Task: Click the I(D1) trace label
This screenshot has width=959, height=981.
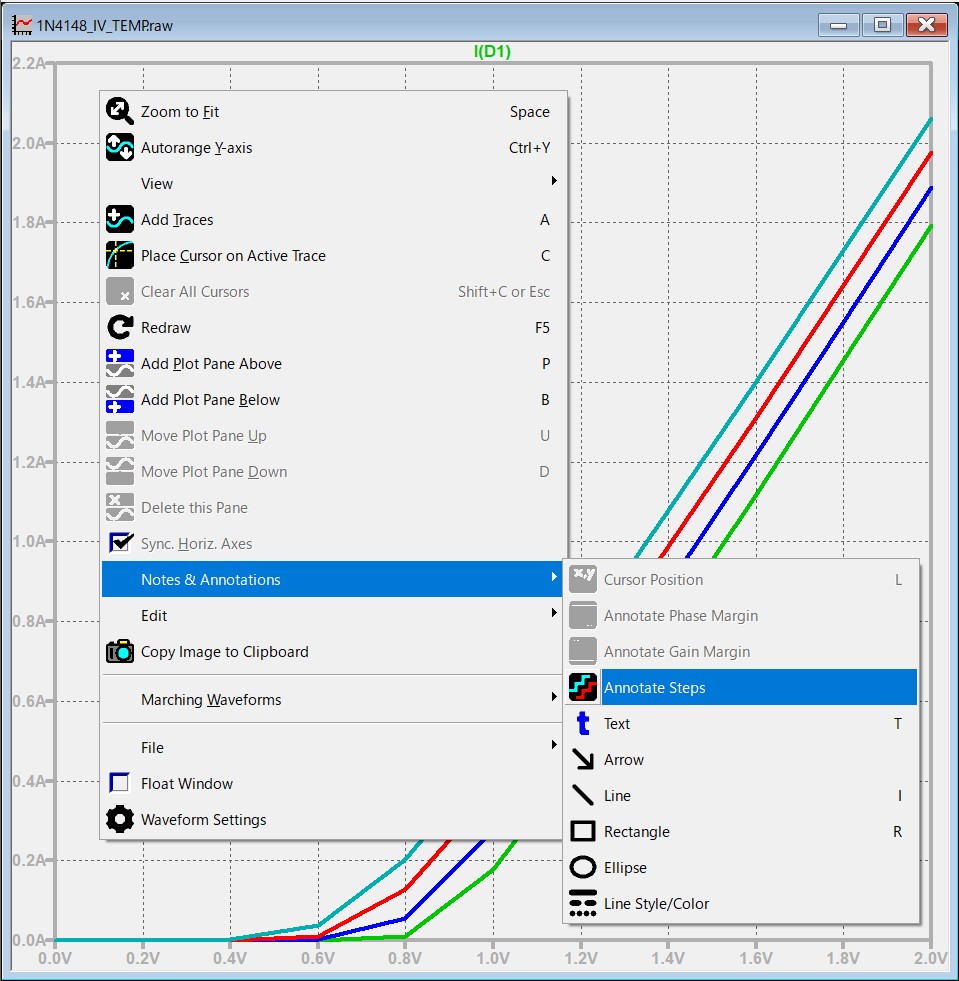Action: click(x=492, y=52)
